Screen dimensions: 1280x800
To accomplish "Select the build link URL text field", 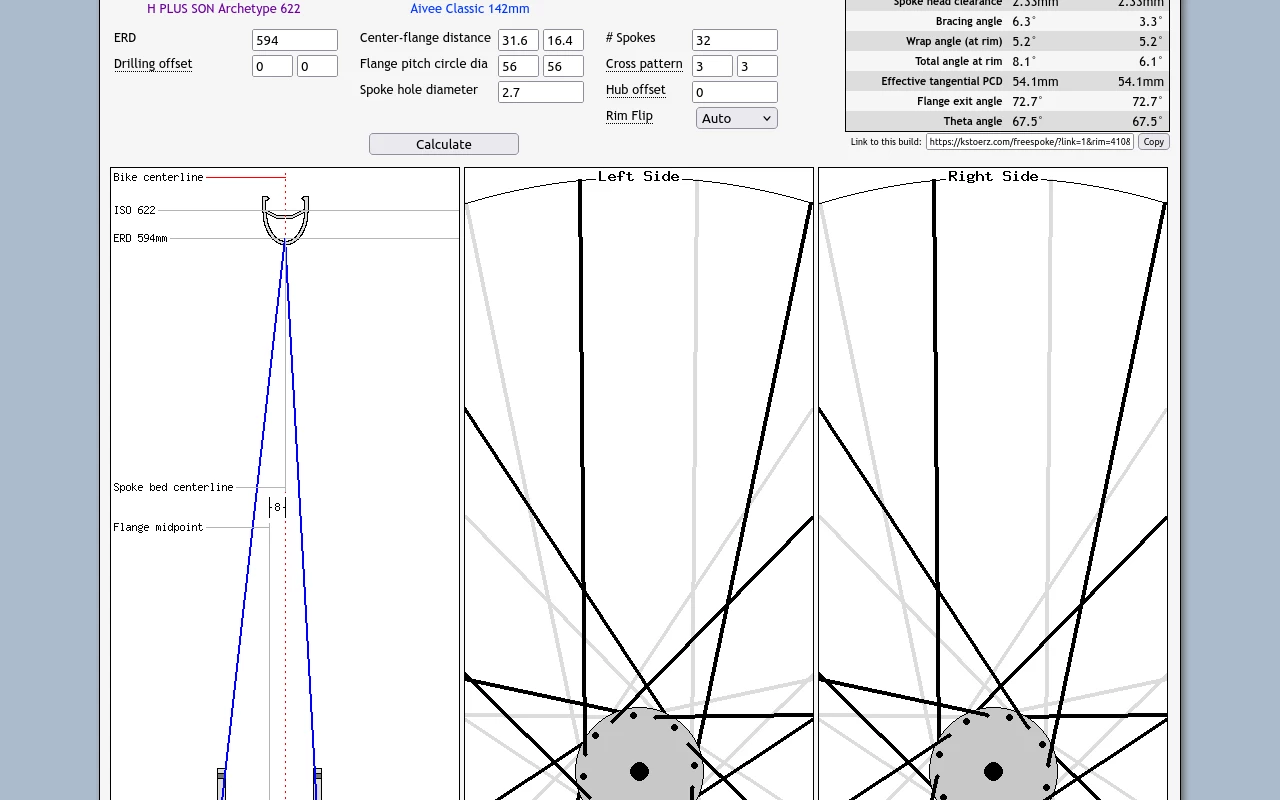I will pos(1029,142).
